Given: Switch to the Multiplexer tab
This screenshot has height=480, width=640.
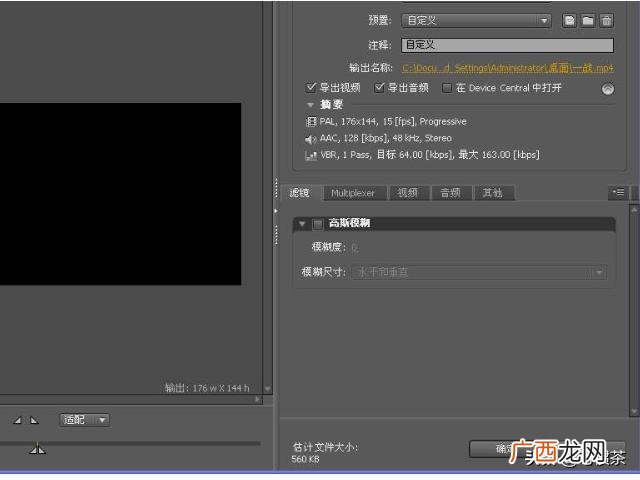Looking at the screenshot, I should coord(353,193).
